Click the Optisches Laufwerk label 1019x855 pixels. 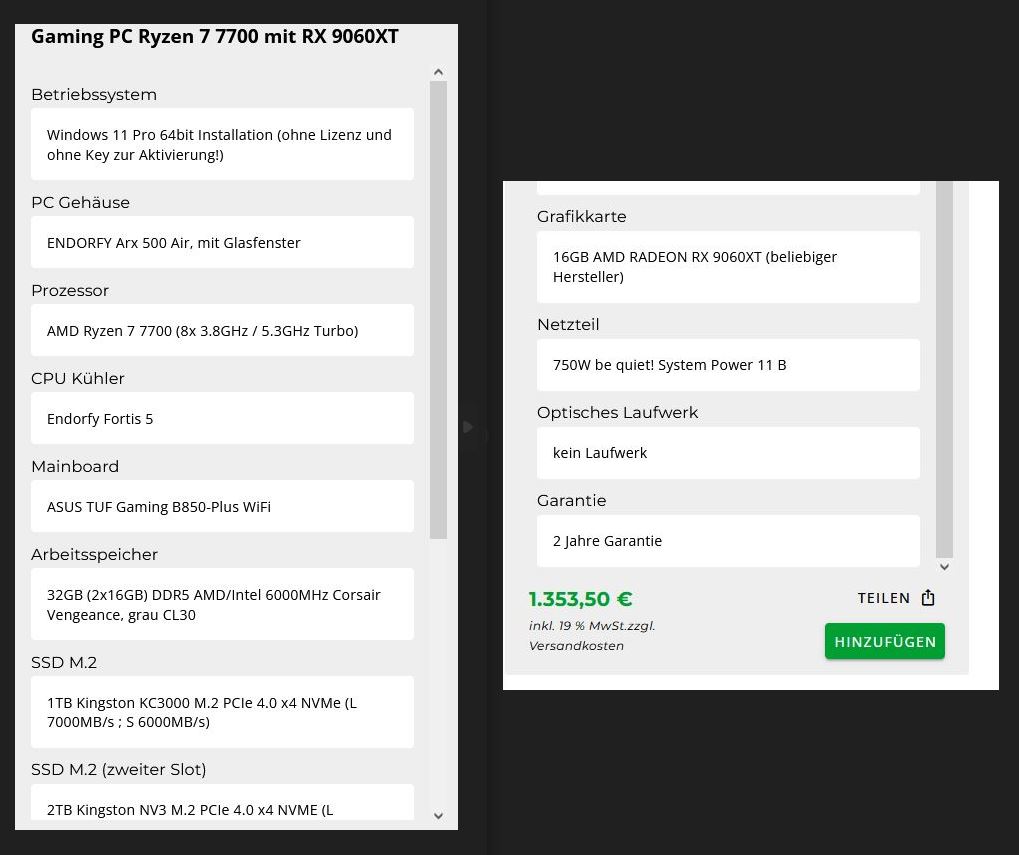coord(617,413)
